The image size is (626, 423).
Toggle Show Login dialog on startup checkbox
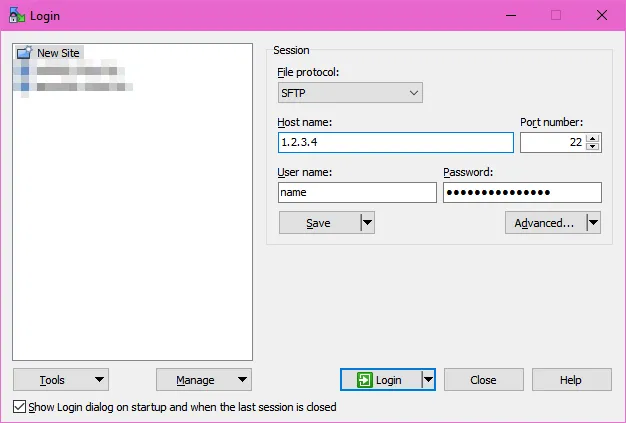point(20,407)
